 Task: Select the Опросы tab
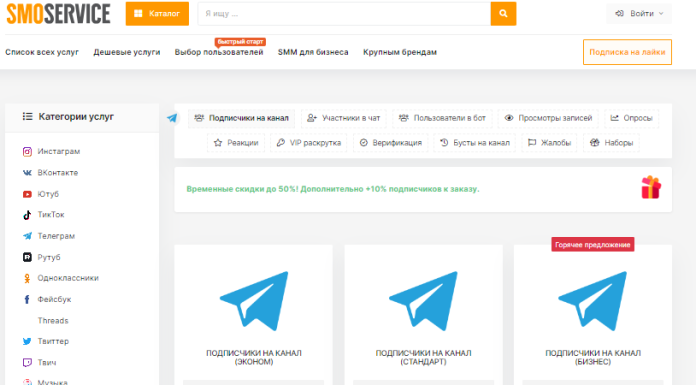(632, 118)
